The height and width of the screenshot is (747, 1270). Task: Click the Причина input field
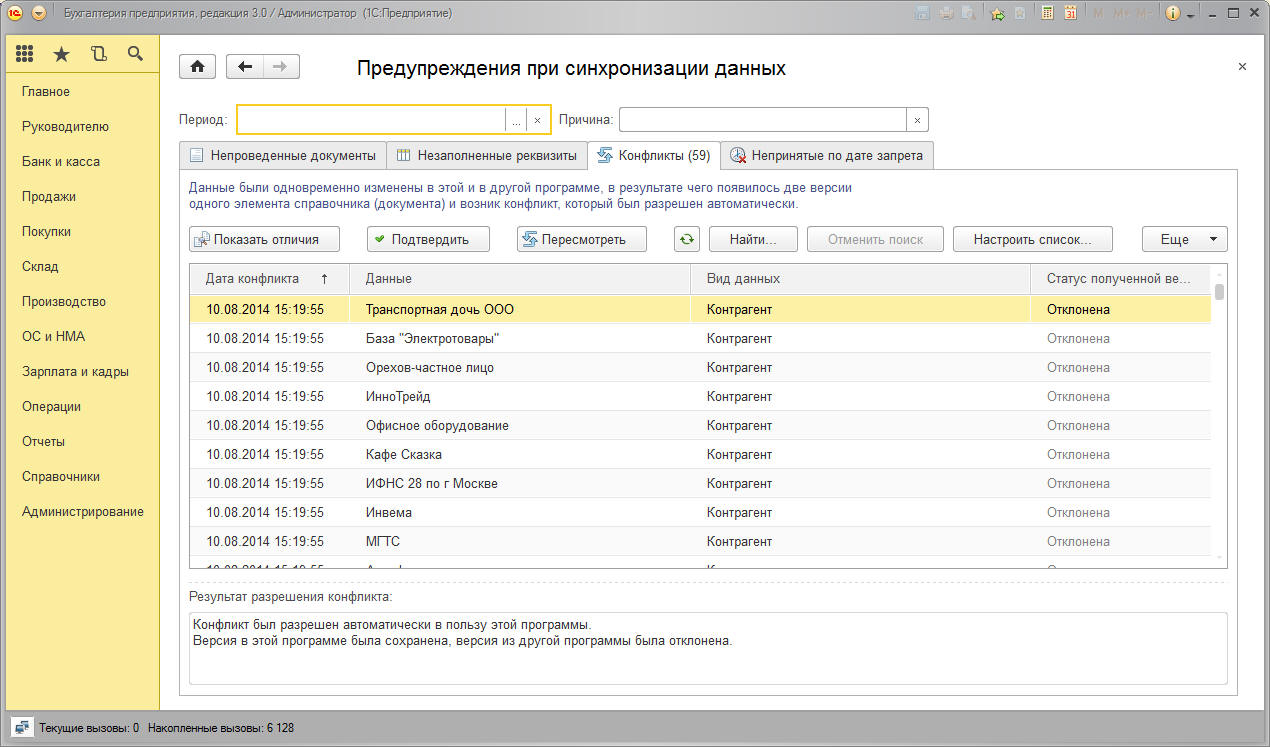click(x=762, y=120)
